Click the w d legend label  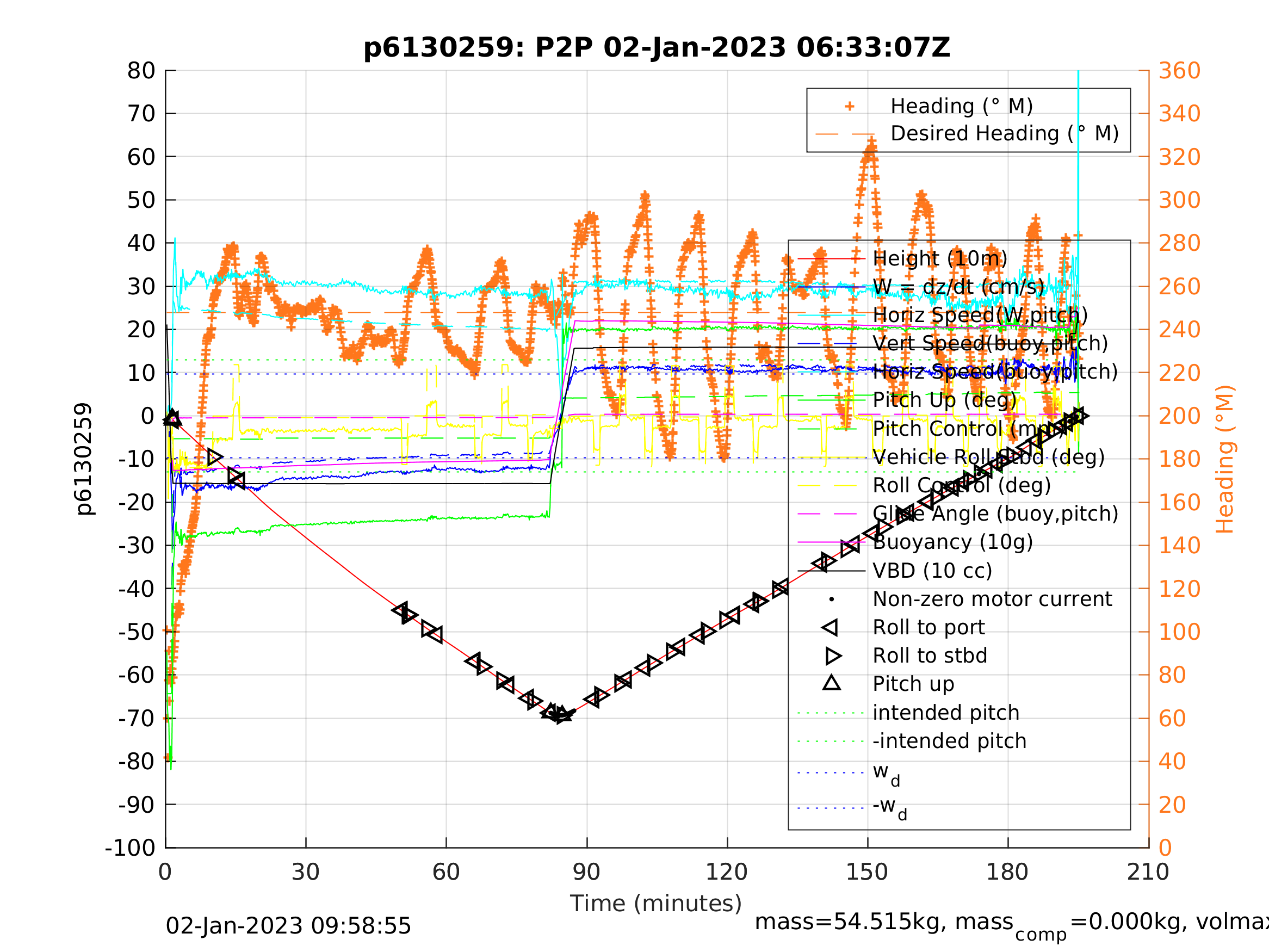coord(887,774)
